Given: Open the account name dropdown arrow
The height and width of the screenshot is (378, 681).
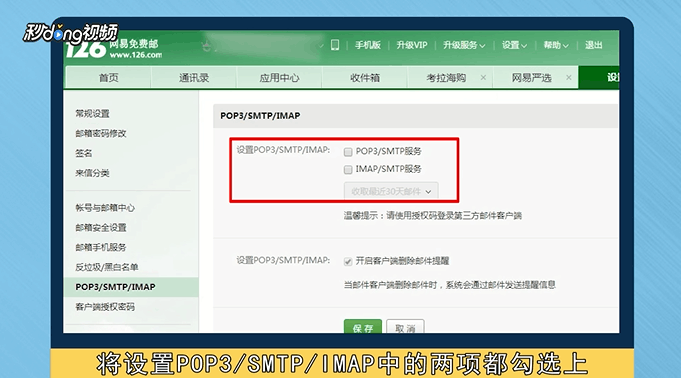Looking at the screenshot, I should (x=321, y=45).
